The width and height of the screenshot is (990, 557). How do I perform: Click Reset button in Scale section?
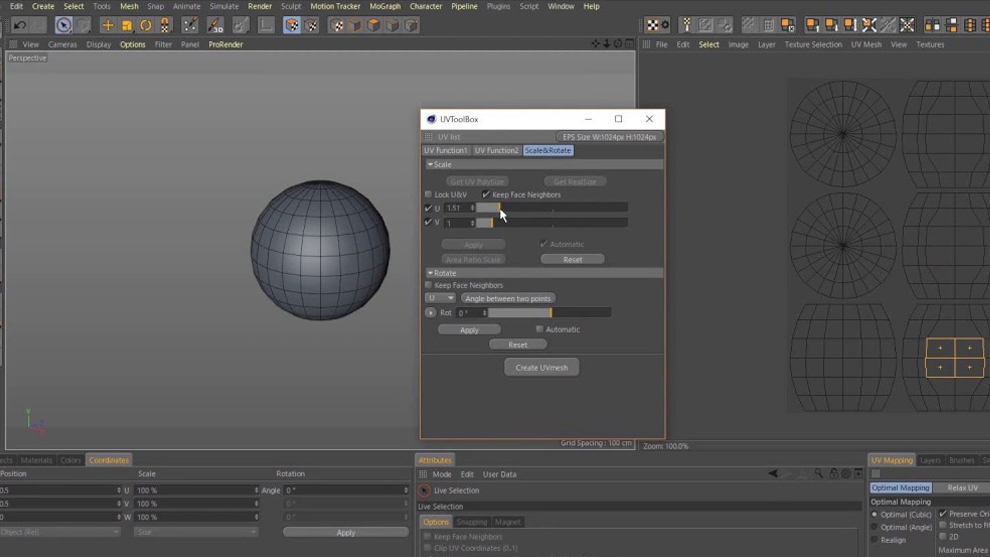tap(573, 260)
